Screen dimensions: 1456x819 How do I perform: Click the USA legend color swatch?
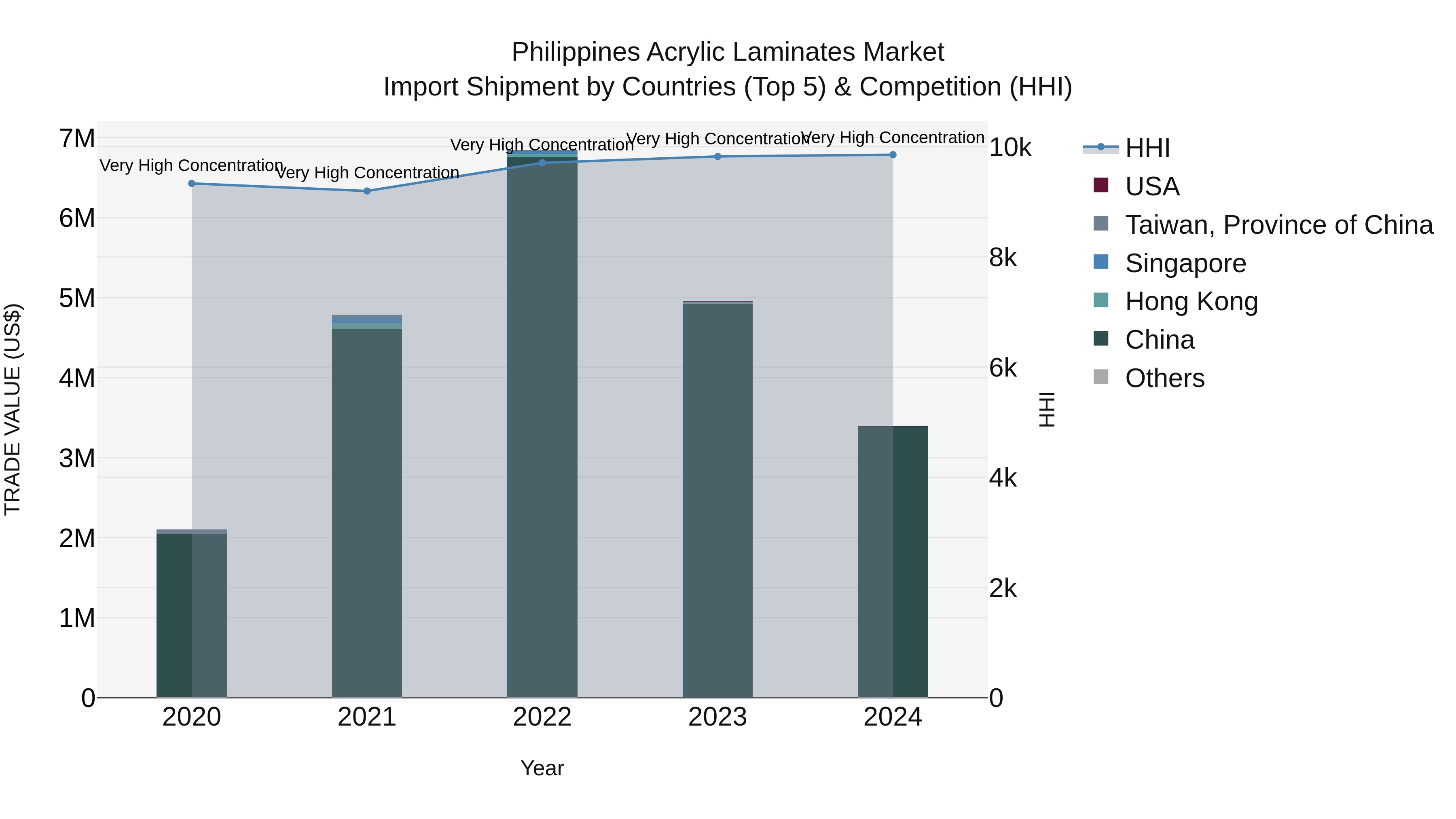pyautogui.click(x=1100, y=185)
